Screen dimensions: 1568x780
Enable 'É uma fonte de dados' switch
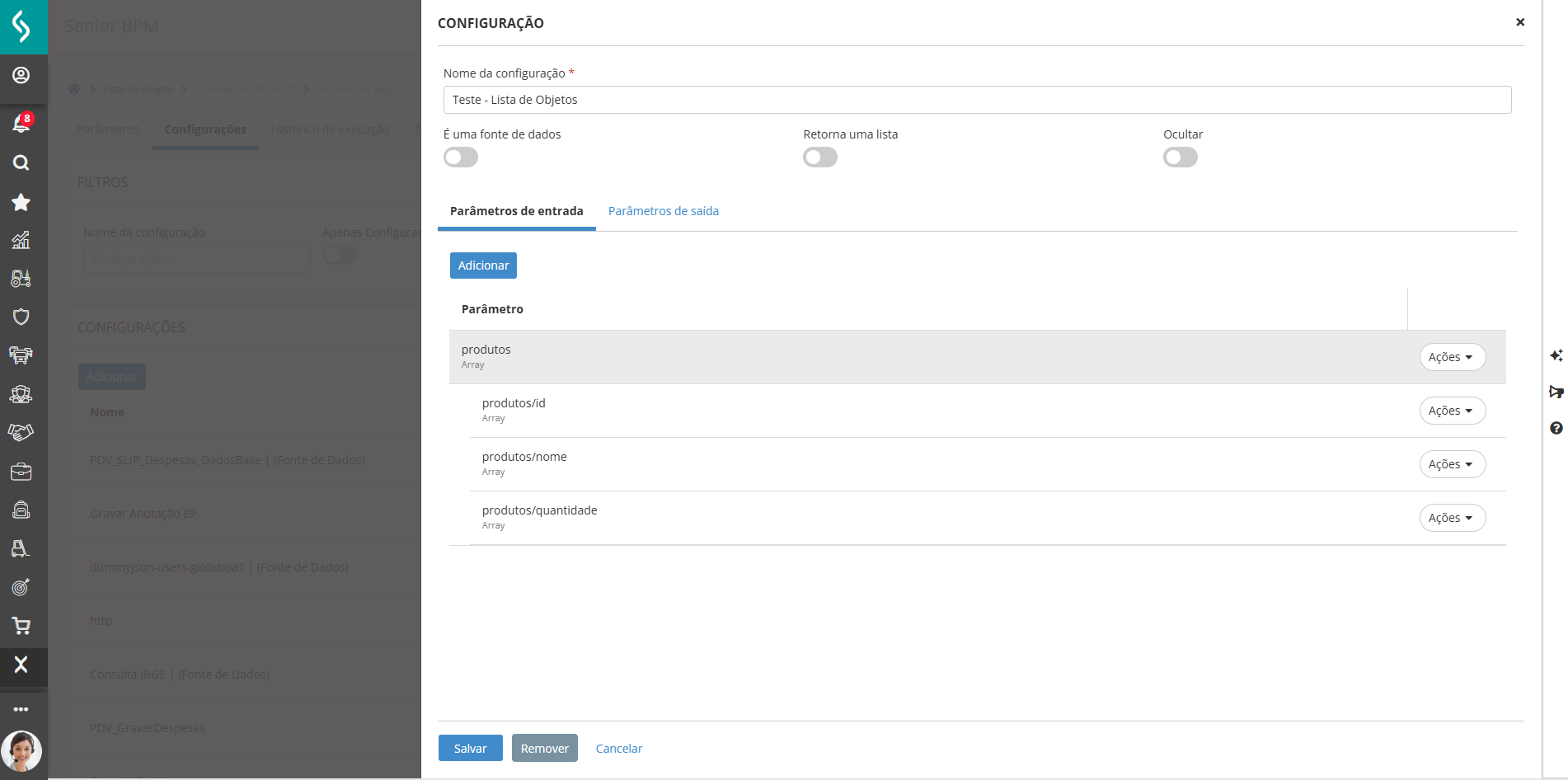click(x=461, y=157)
